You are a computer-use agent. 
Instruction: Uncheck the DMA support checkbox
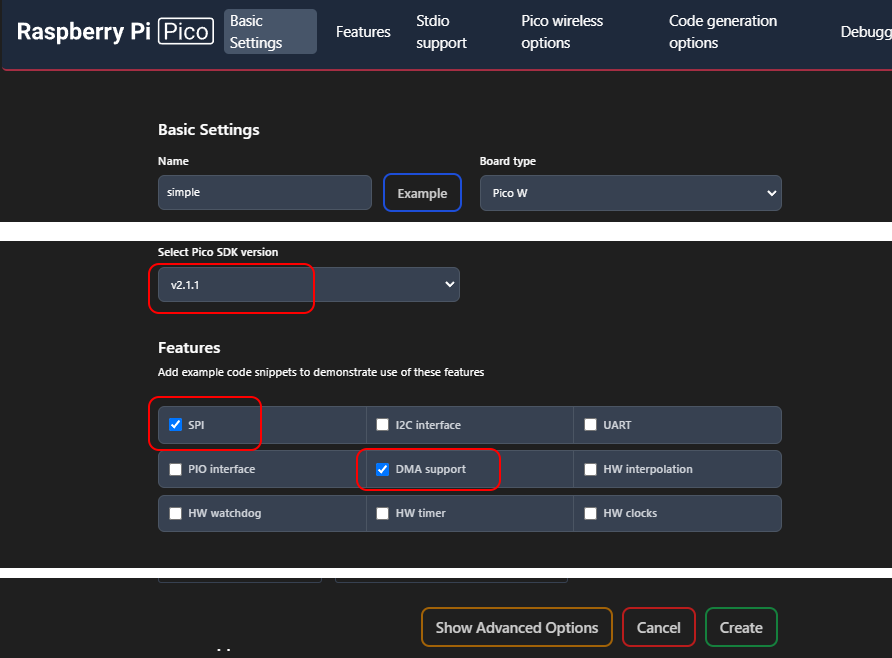point(382,469)
